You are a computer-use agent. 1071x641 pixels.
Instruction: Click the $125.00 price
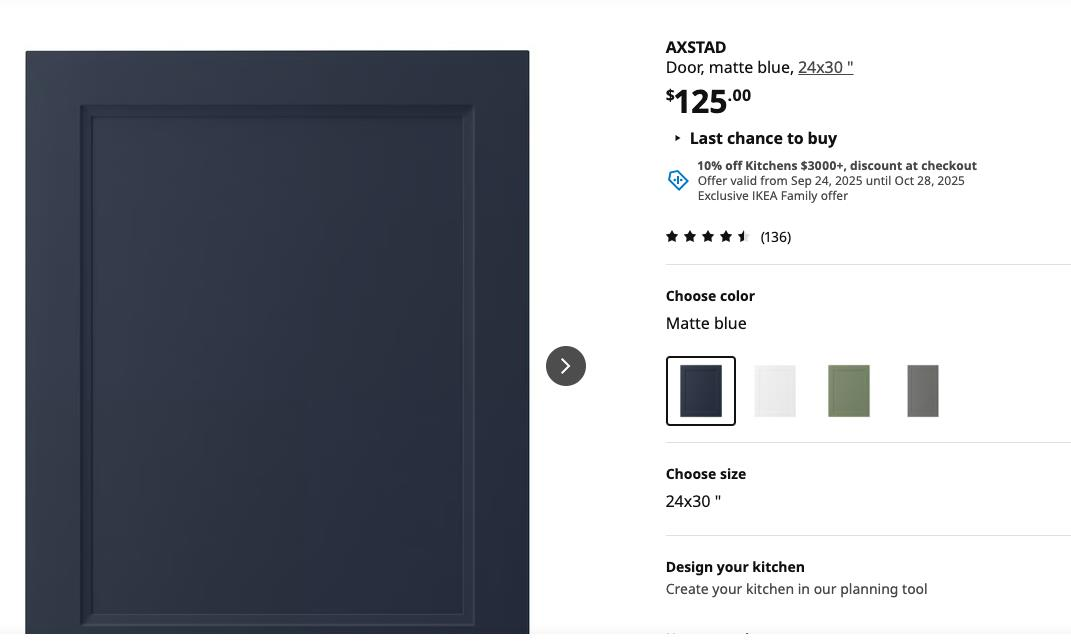coord(708,101)
